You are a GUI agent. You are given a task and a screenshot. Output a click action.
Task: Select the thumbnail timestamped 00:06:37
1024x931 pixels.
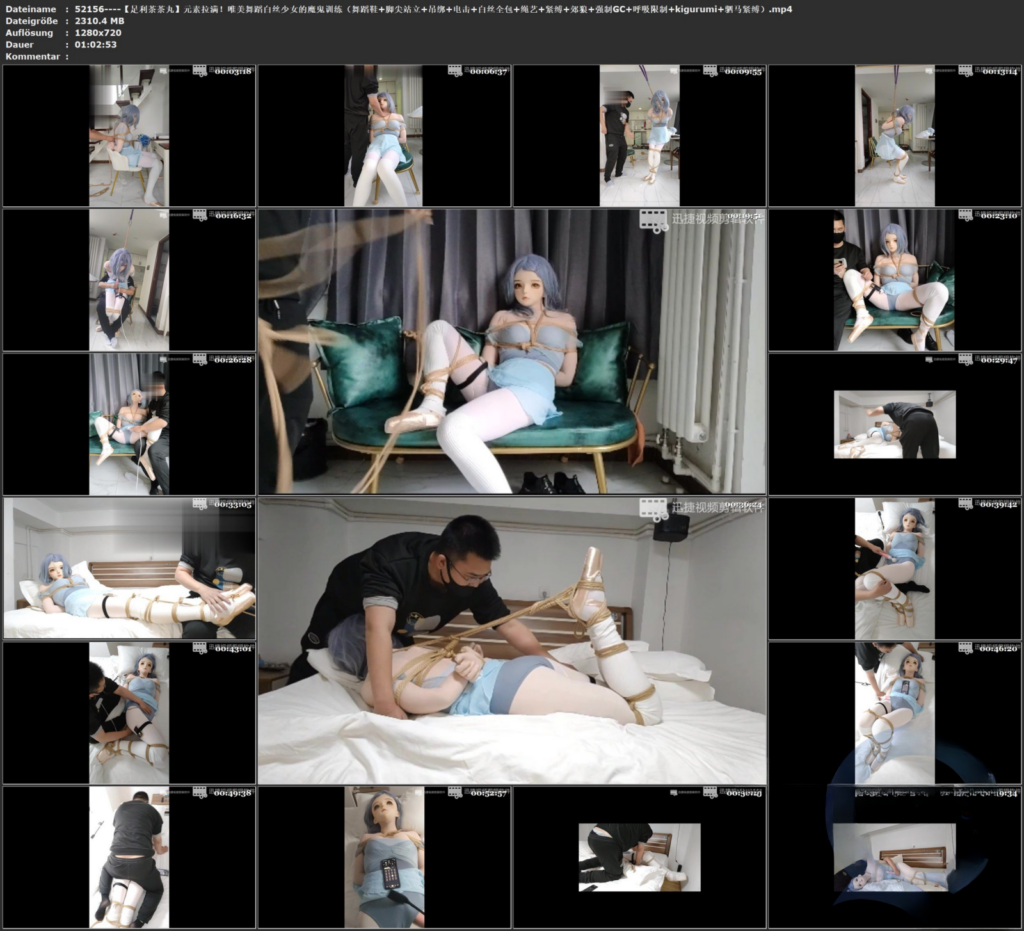click(x=384, y=135)
